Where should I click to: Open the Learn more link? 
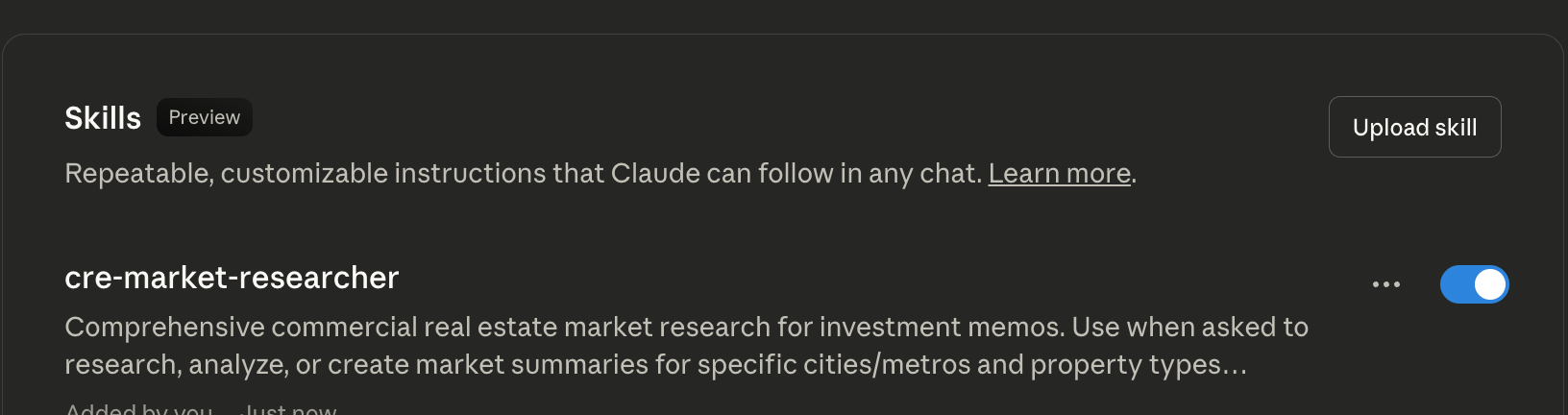1059,173
